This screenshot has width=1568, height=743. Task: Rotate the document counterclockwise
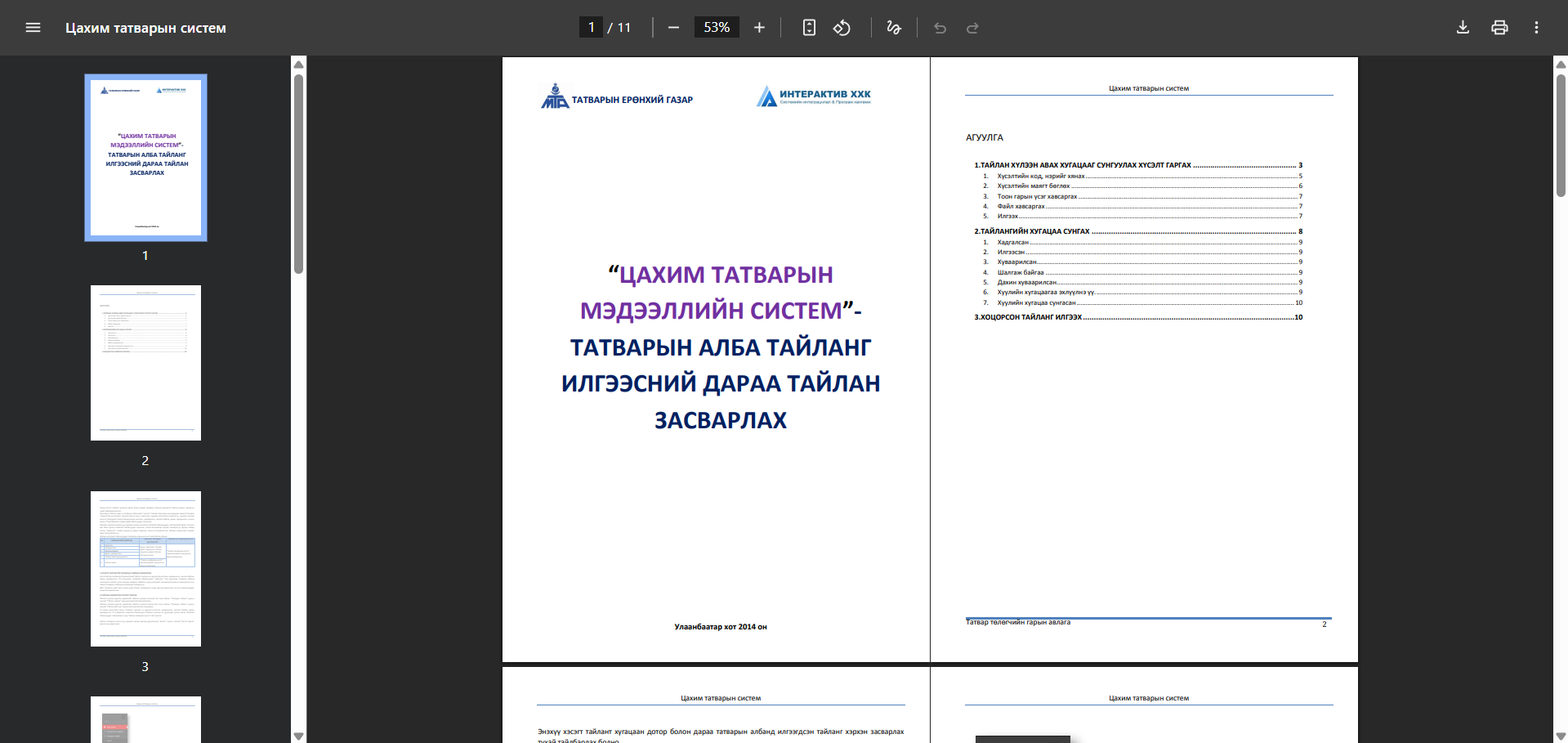[x=842, y=28]
